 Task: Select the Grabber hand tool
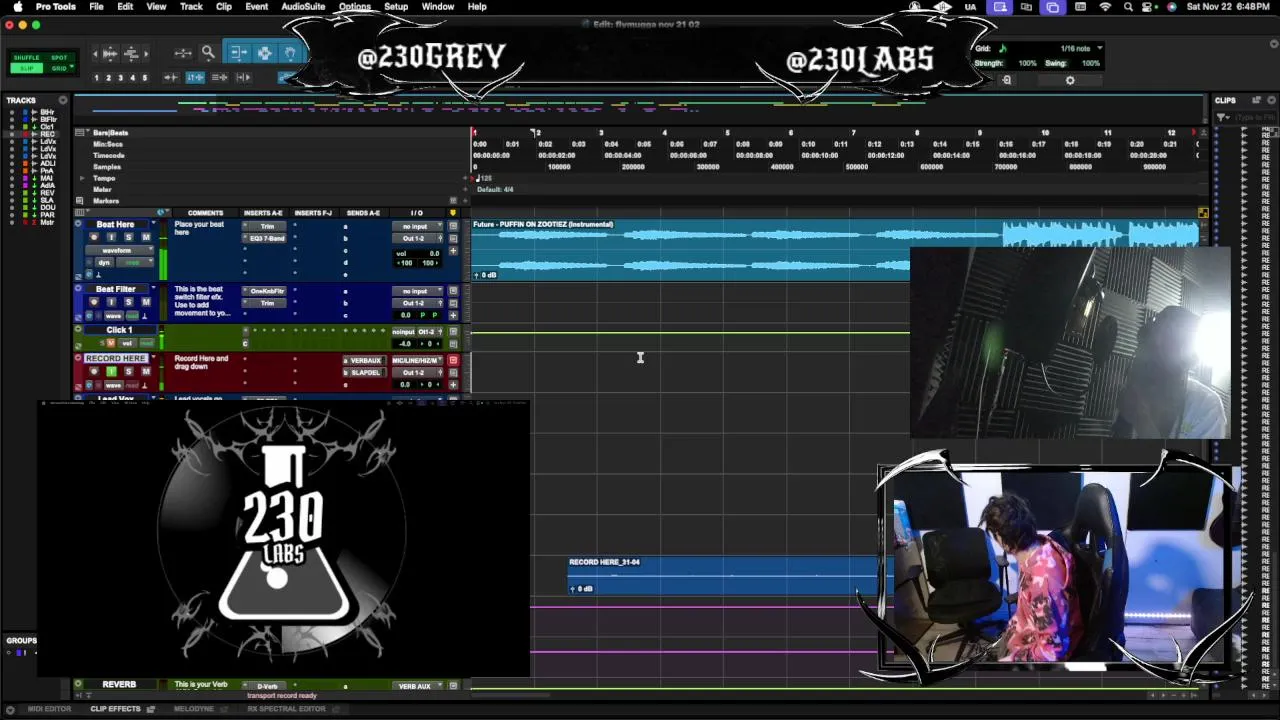tap(290, 53)
